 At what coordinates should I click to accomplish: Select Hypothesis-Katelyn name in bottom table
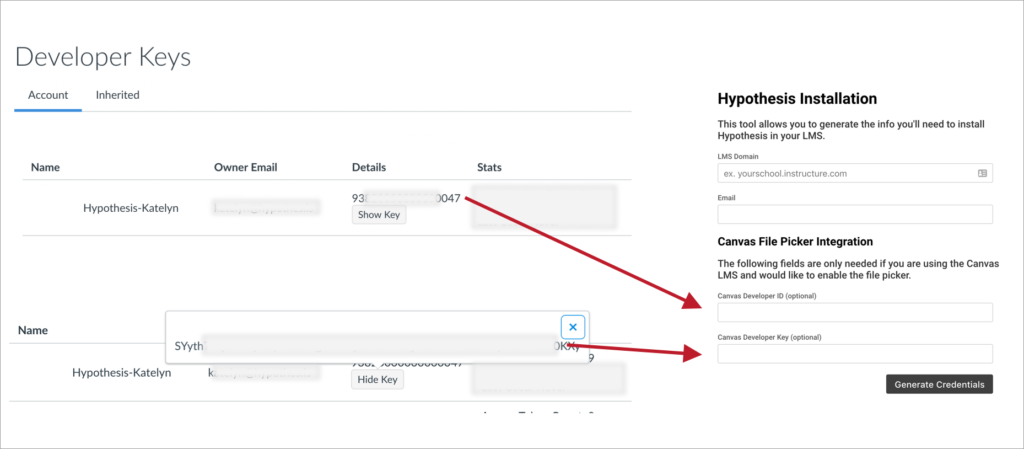pyautogui.click(x=121, y=373)
